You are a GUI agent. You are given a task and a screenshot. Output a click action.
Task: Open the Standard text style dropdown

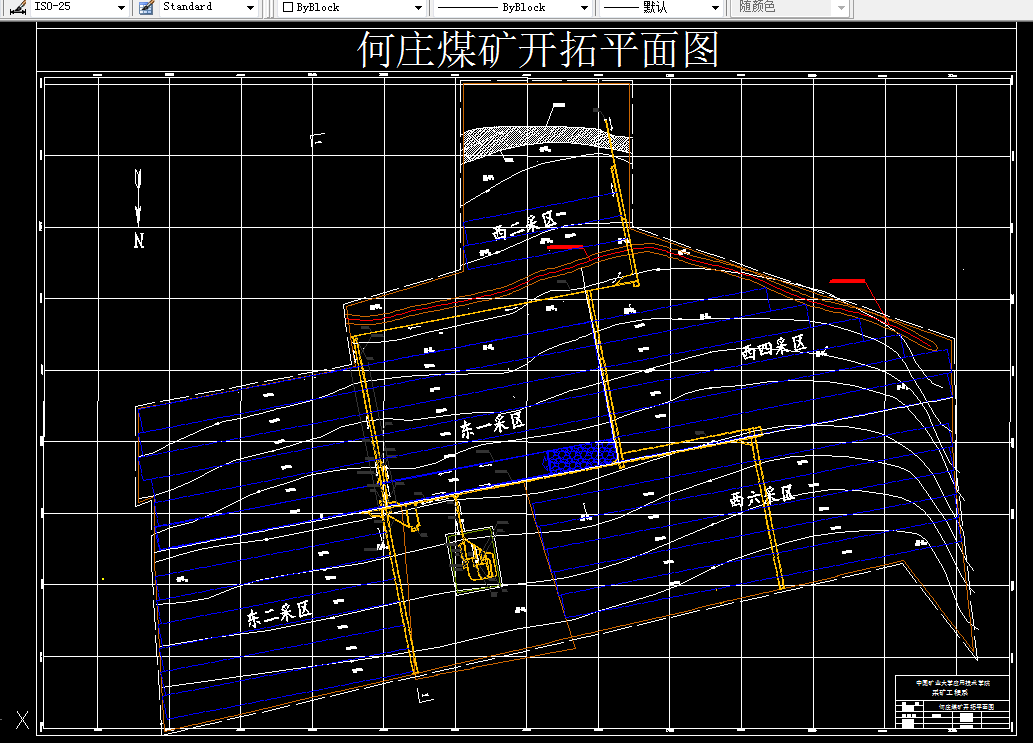pos(251,7)
